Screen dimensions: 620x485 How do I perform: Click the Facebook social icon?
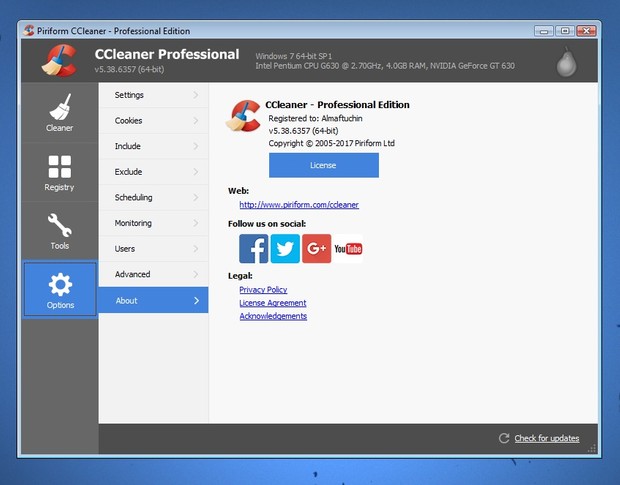point(253,249)
